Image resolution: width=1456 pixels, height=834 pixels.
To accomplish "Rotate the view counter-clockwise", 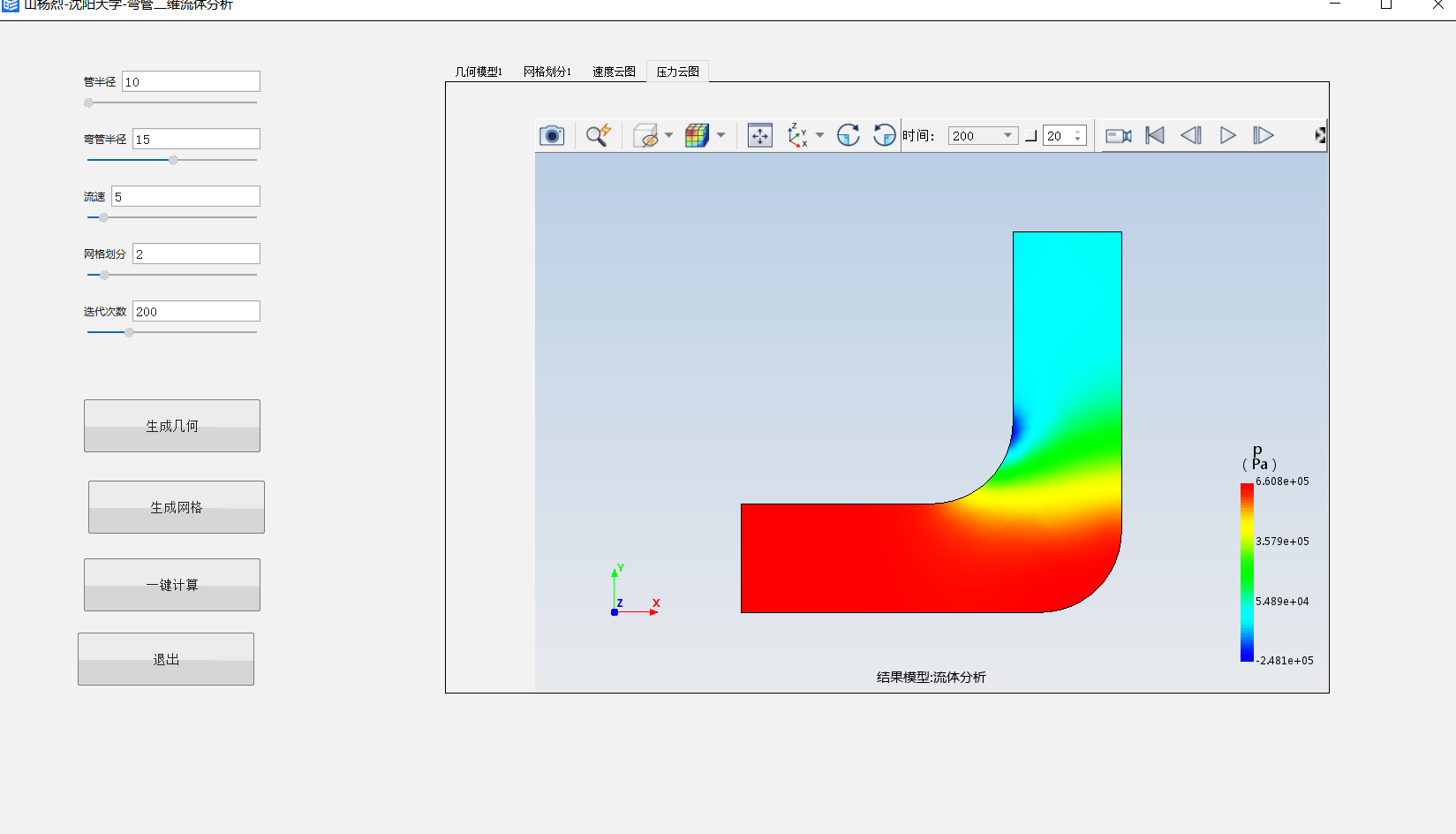I will pyautogui.click(x=884, y=135).
